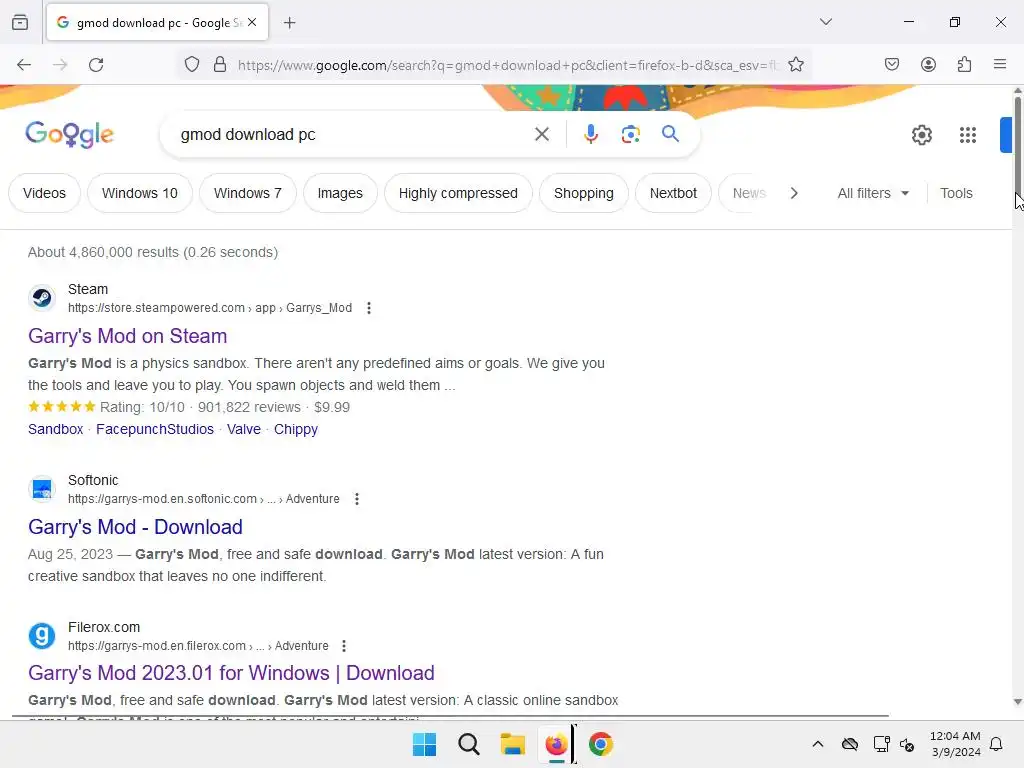Open Windows Start menu
Image resolution: width=1024 pixels, height=768 pixels.
pos(424,744)
